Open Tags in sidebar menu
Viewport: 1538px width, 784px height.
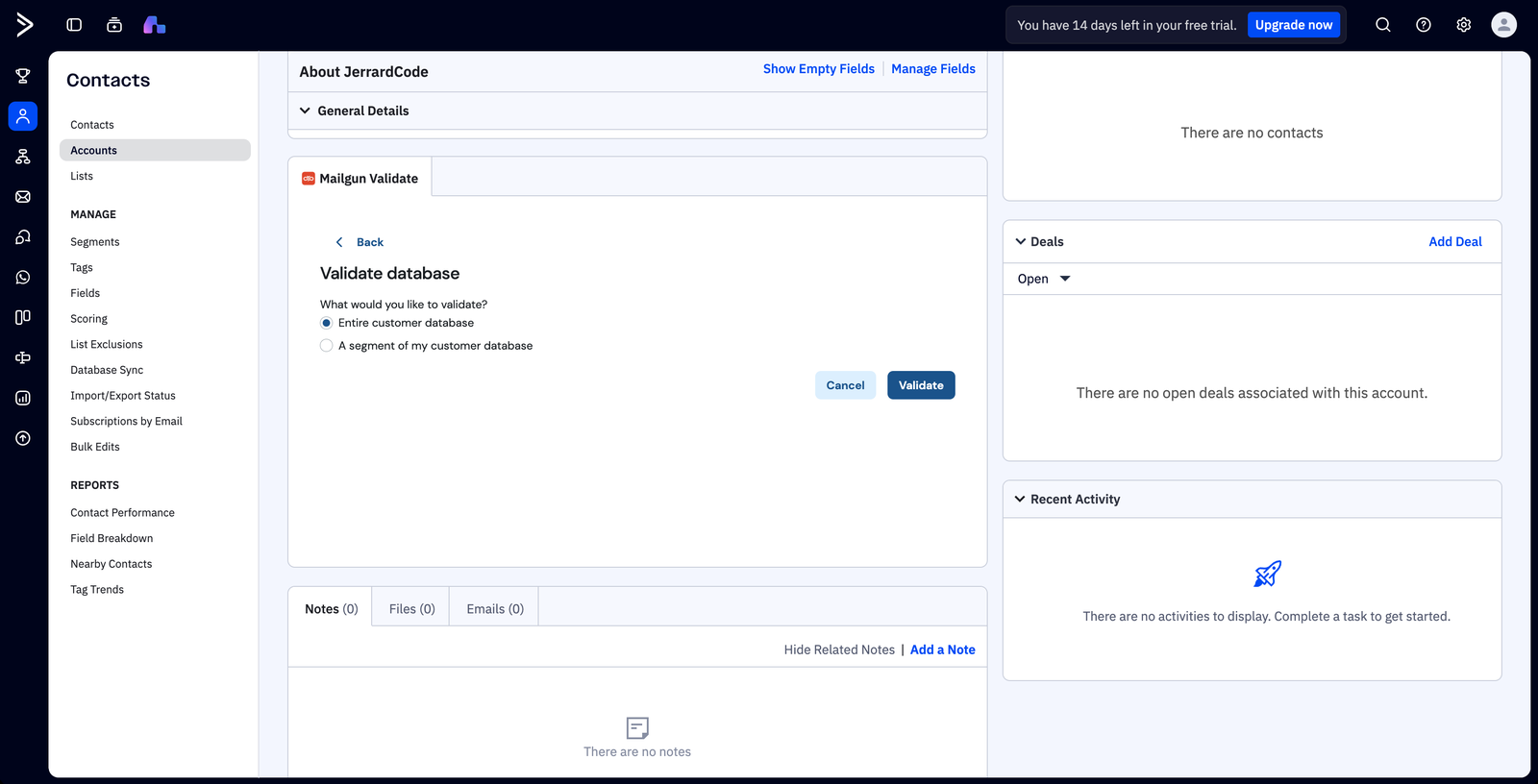[82, 267]
